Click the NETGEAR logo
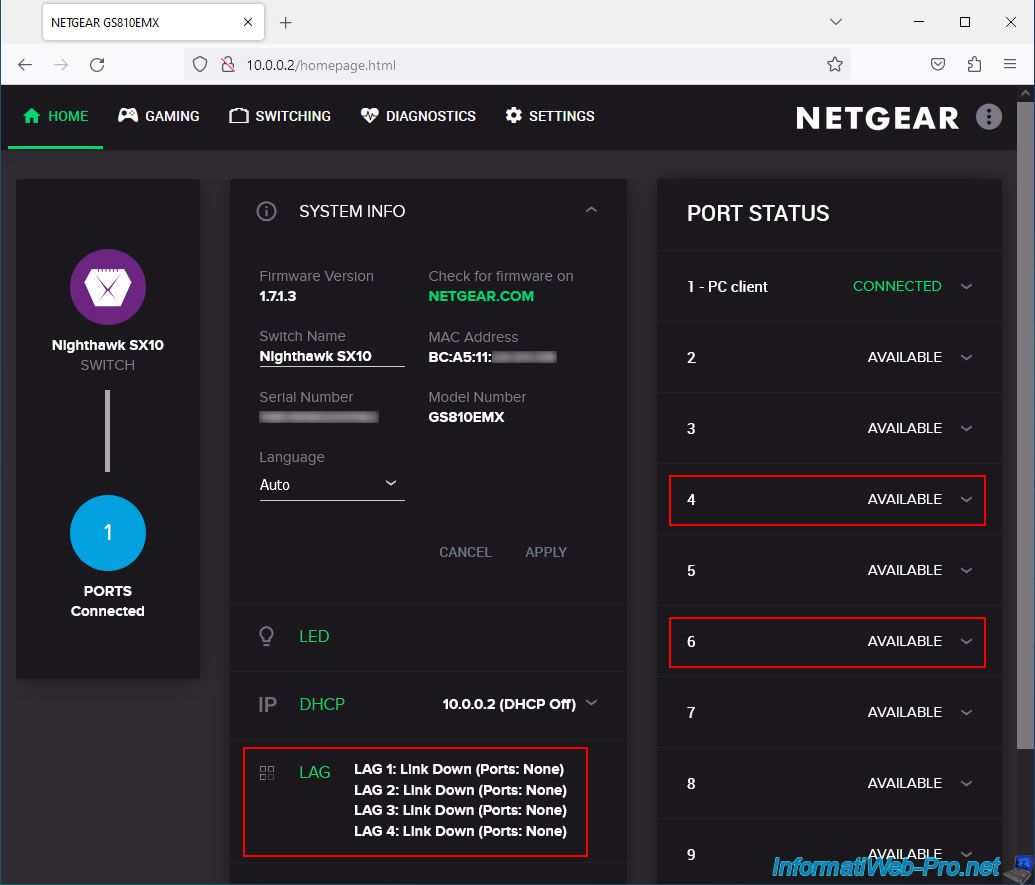 point(877,118)
